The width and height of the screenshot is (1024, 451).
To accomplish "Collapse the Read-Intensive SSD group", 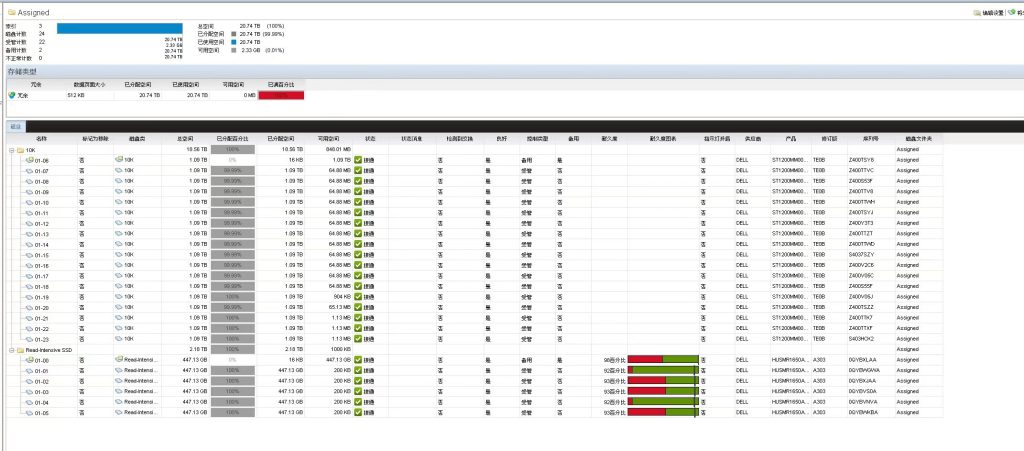I will click(10, 349).
